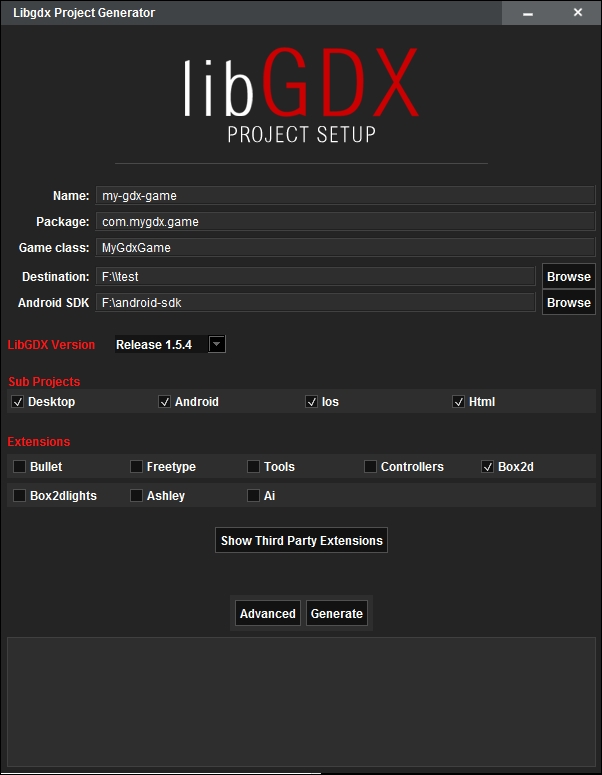Uncheck the Box2d extension
This screenshot has width=602, height=775.
[x=487, y=467]
